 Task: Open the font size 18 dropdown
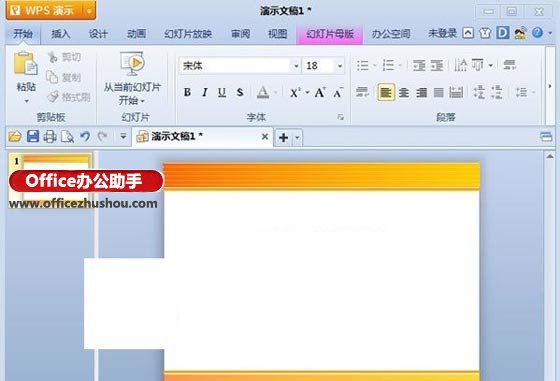pyautogui.click(x=340, y=66)
